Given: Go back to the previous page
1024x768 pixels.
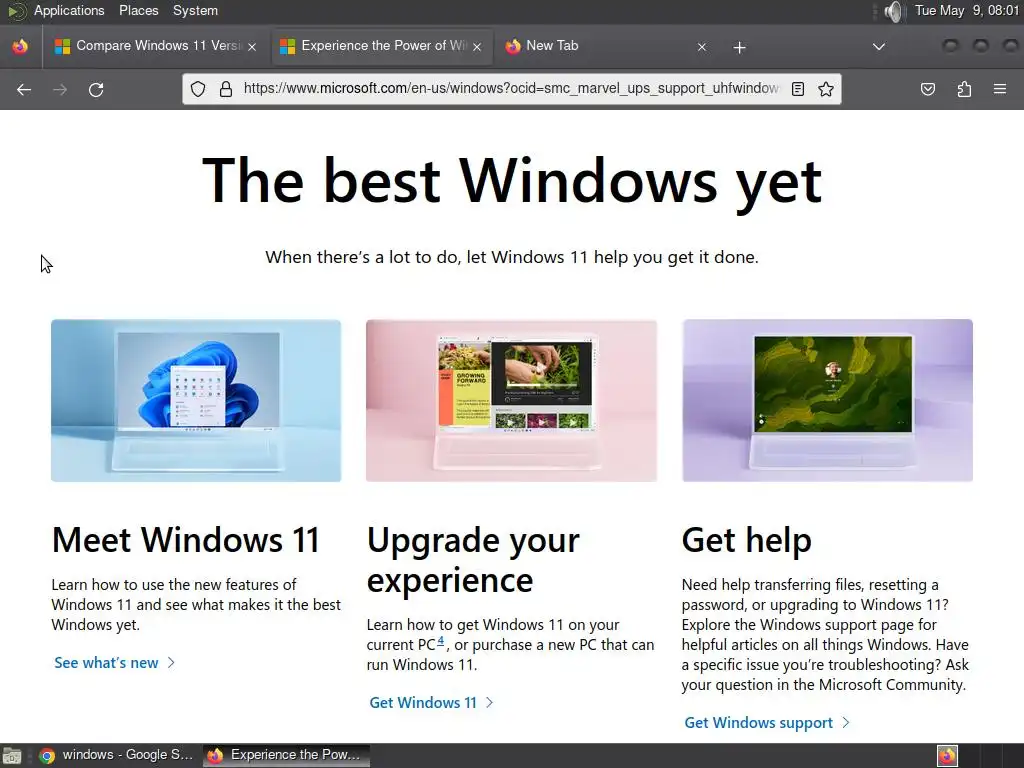Looking at the screenshot, I should point(24,89).
